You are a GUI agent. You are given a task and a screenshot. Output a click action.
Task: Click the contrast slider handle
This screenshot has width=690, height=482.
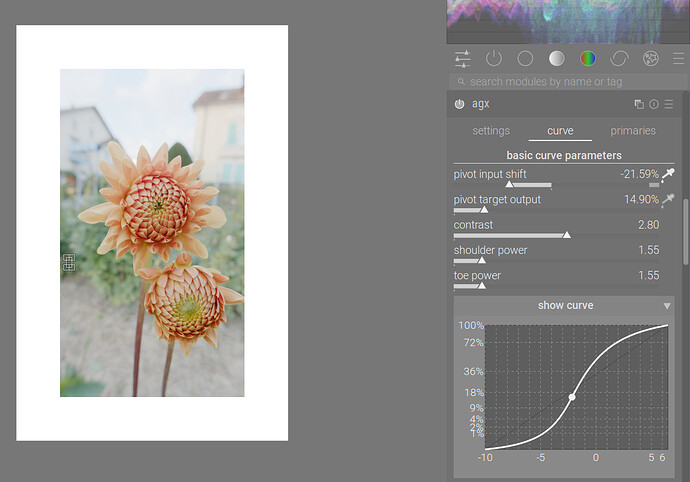point(567,235)
